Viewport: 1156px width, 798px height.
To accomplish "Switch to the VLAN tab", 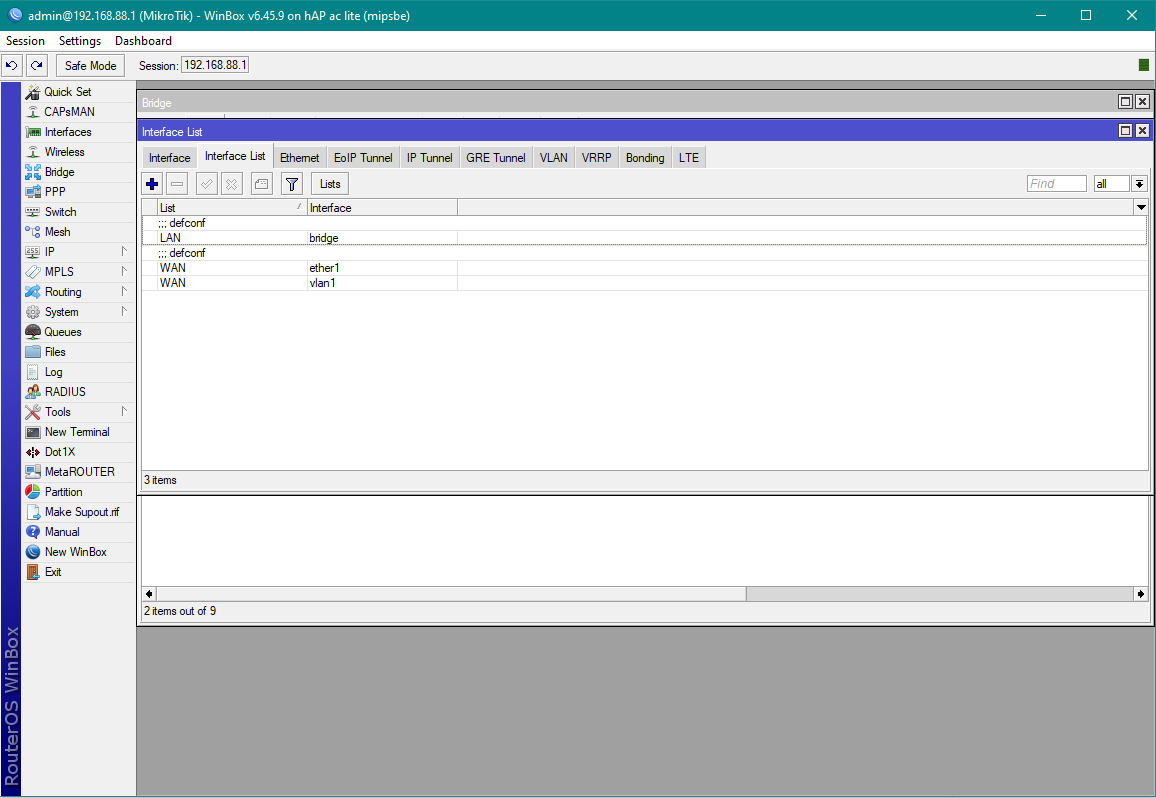I will (x=554, y=158).
